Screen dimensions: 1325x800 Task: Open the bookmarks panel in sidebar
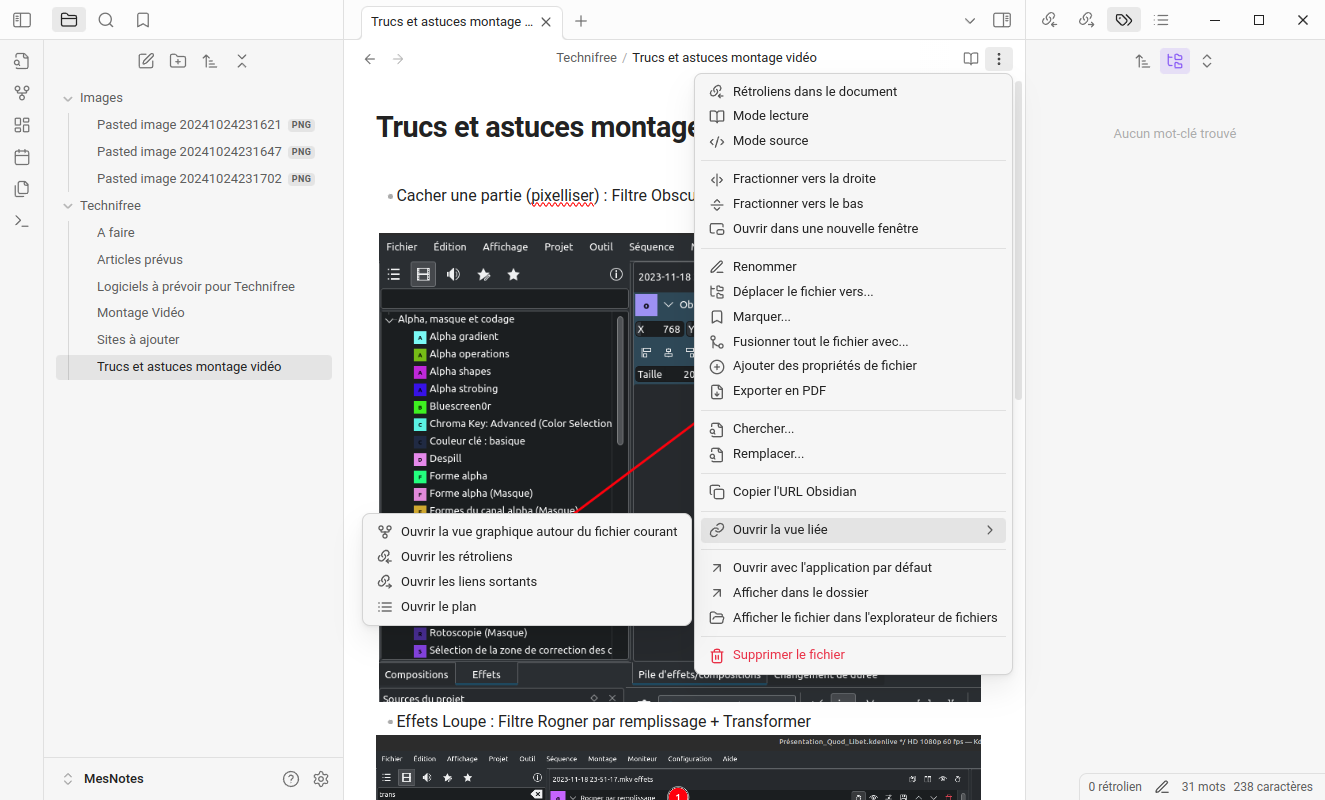(x=143, y=20)
